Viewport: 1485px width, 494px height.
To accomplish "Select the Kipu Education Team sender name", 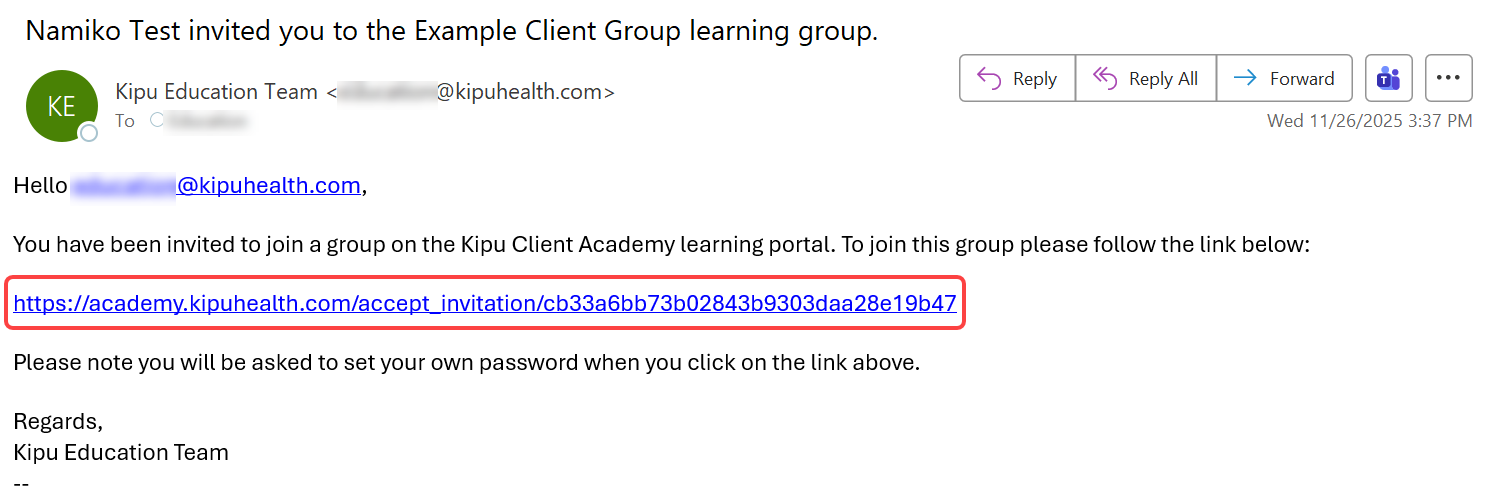I will 216,92.
